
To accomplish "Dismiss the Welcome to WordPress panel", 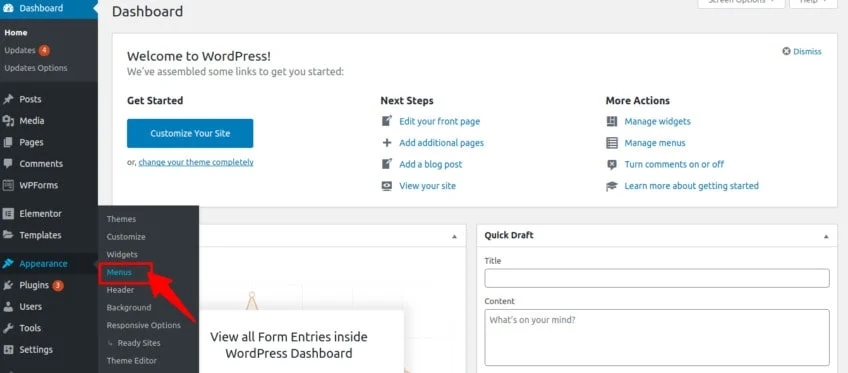I will (x=802, y=51).
